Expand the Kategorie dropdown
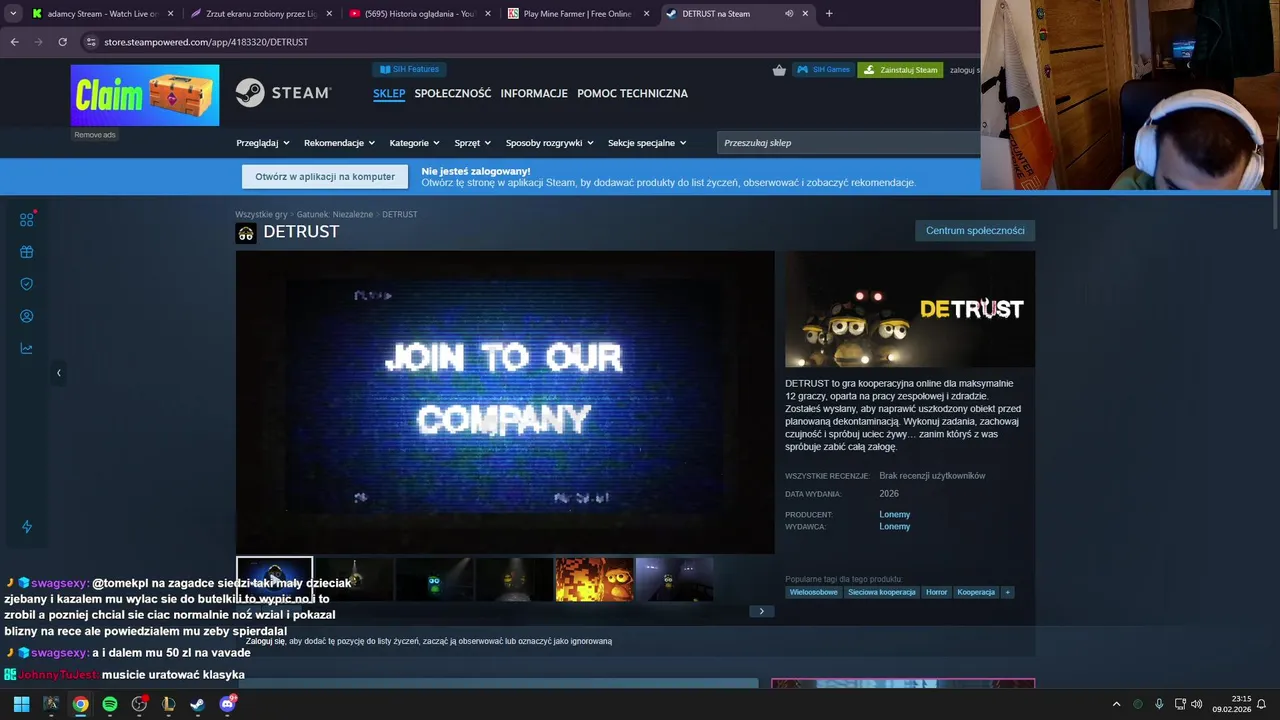Viewport: 1280px width, 720px height. (x=414, y=143)
